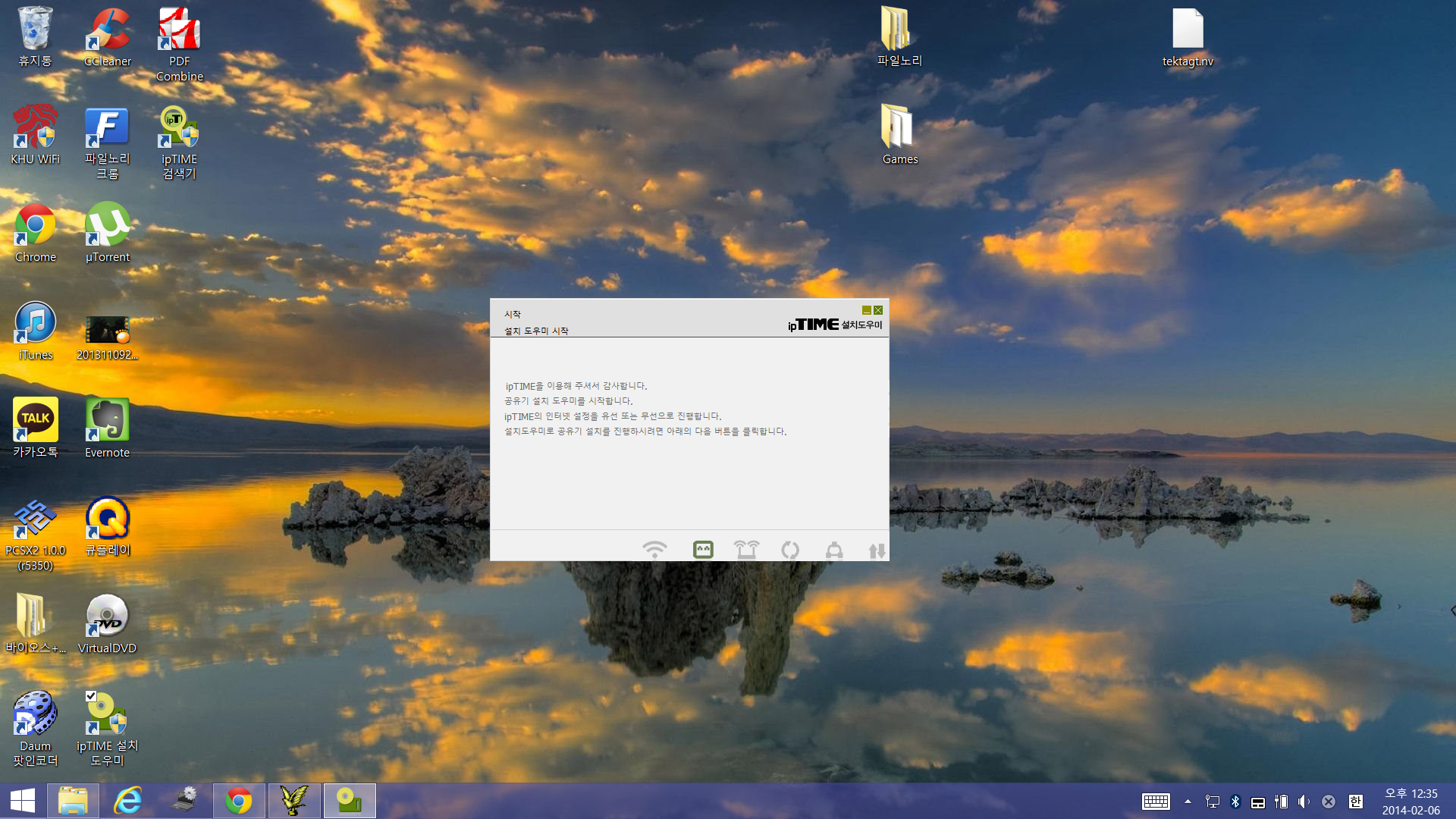Click the ethernet plug icon in wizard
This screenshot has width=1456, height=819.
(834, 550)
